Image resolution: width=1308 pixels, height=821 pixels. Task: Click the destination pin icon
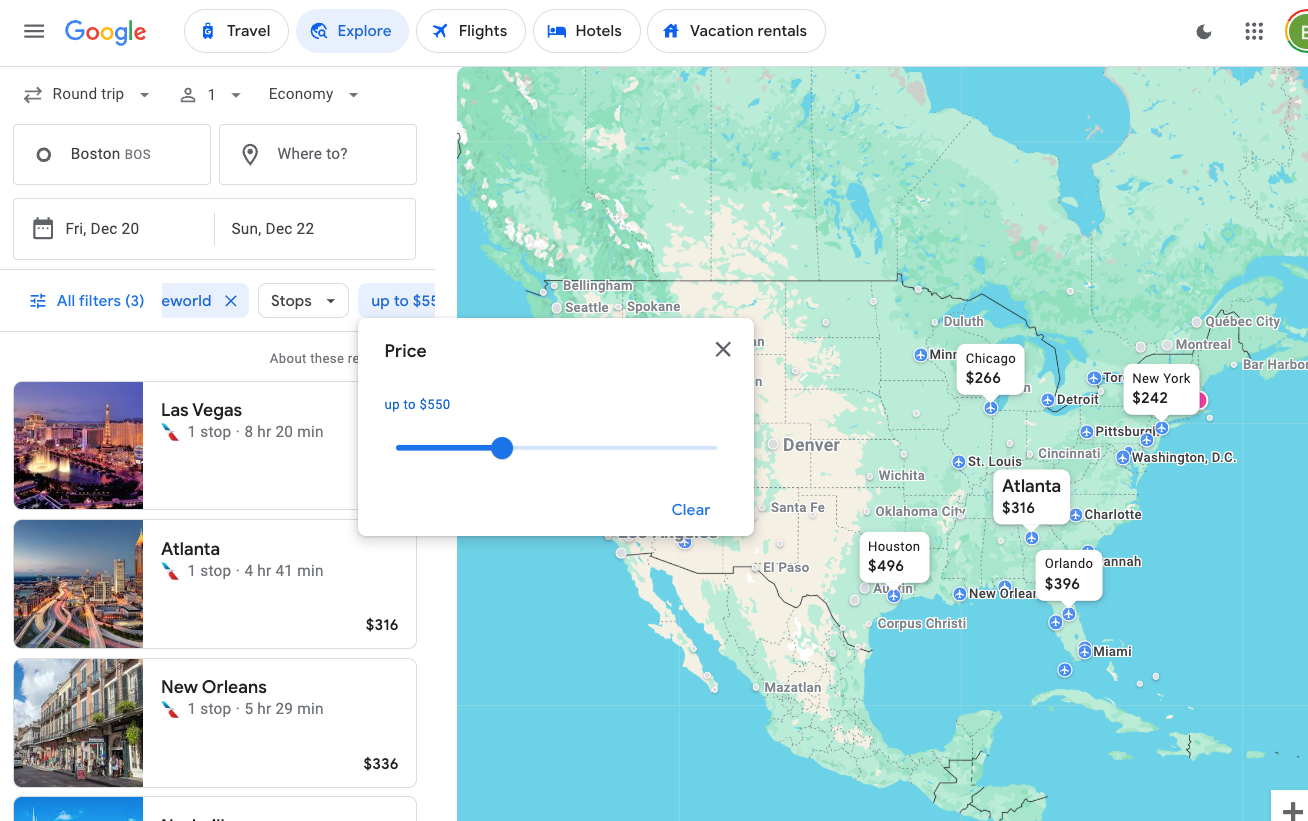[250, 154]
